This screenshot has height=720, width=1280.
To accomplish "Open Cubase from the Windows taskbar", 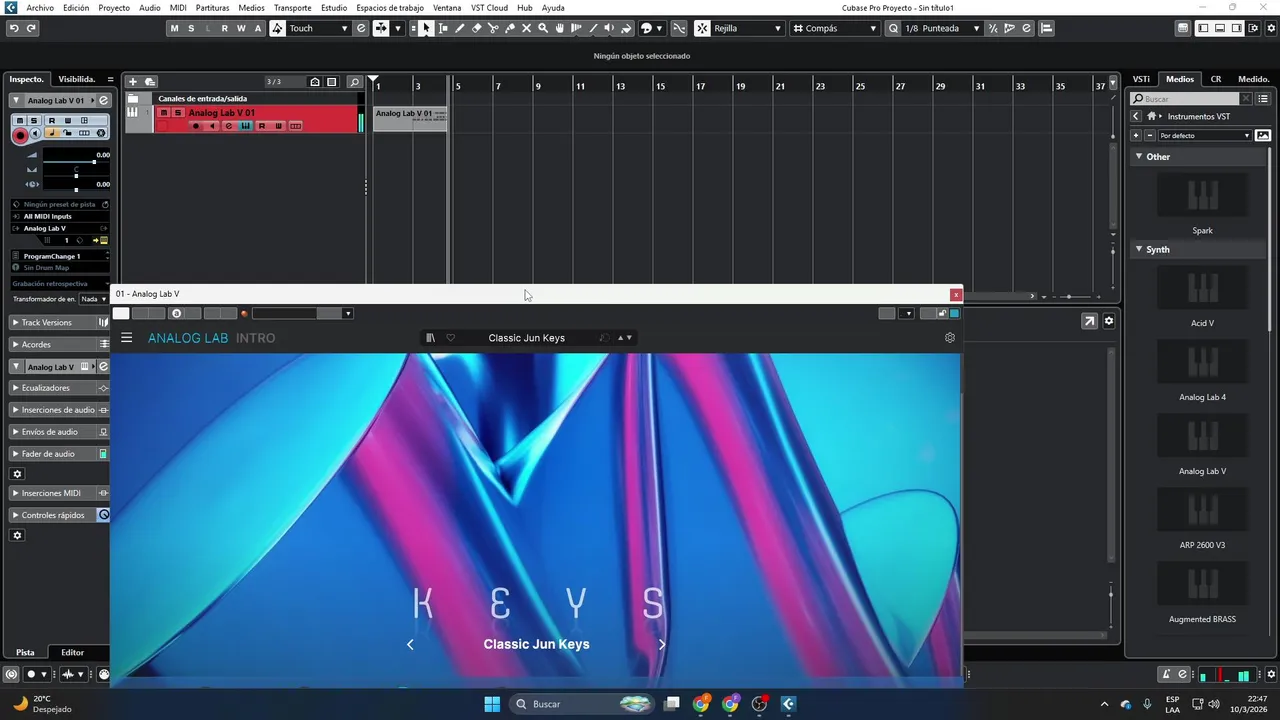I will (788, 704).
